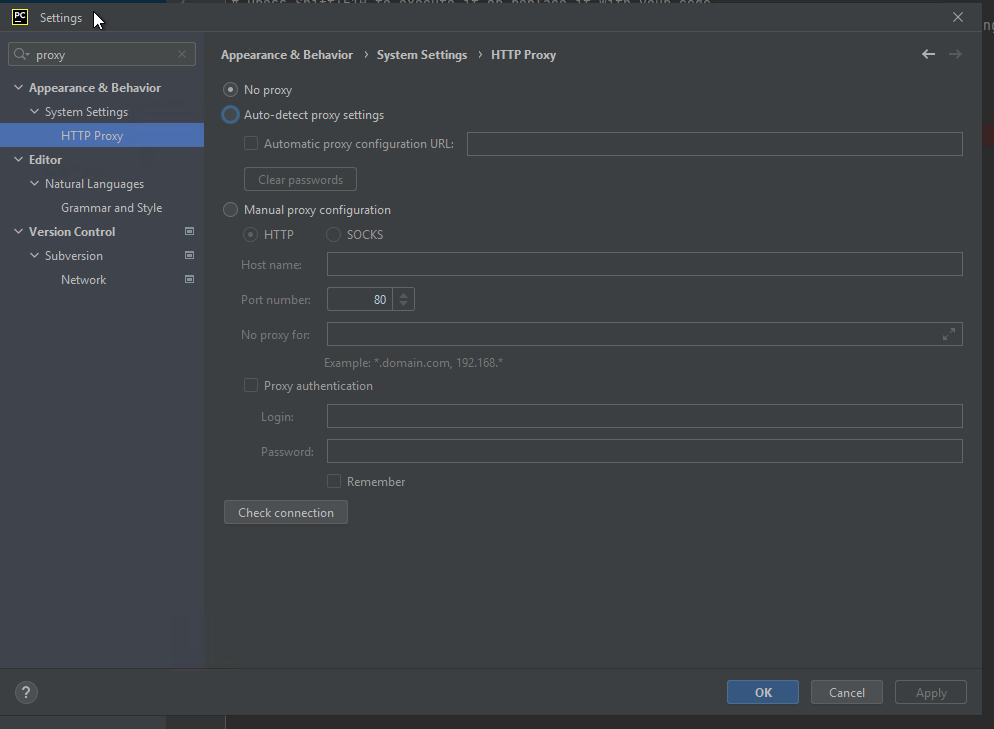Collapse the Editor tree section
The height and width of the screenshot is (729, 994).
tap(18, 160)
